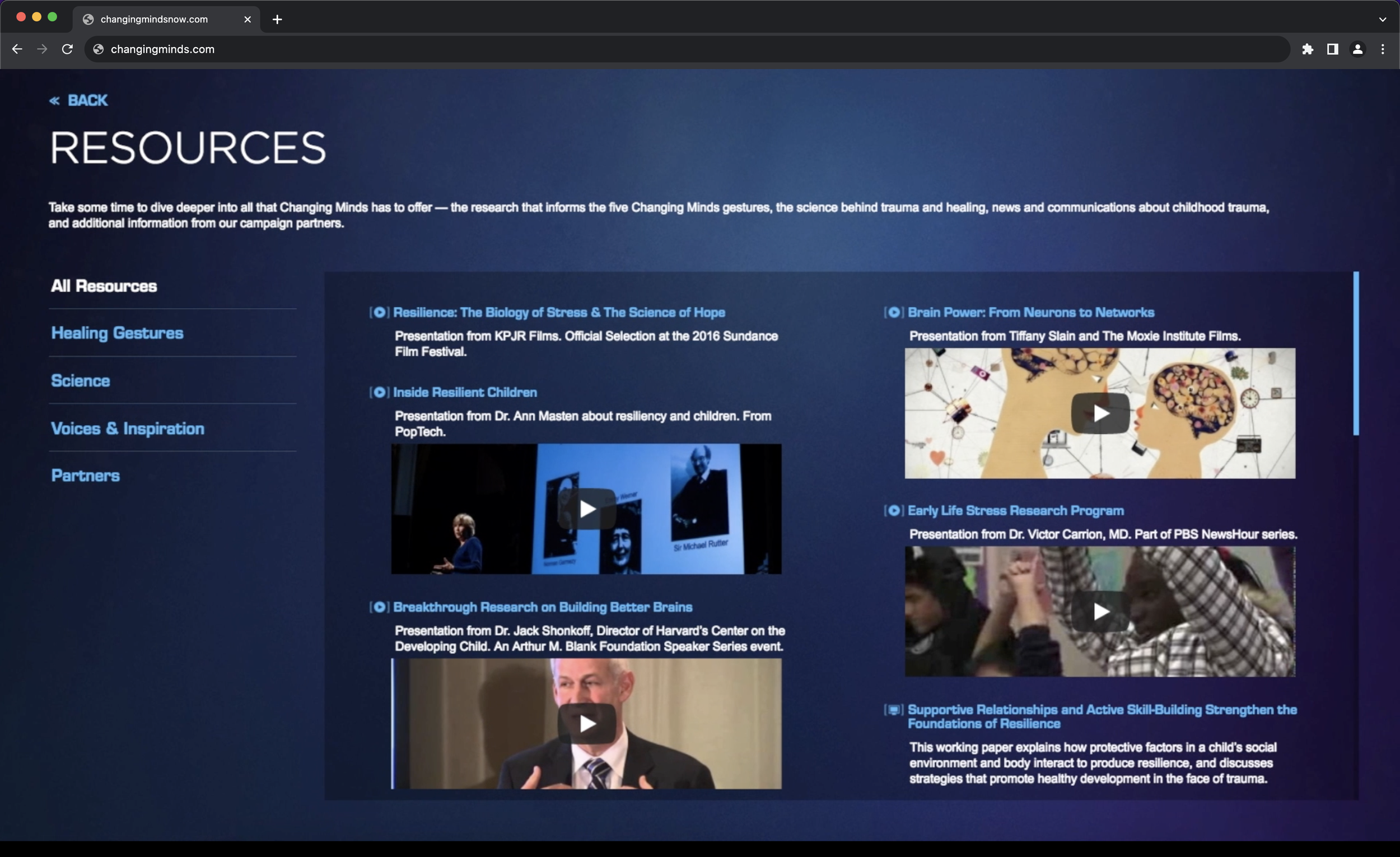The width and height of the screenshot is (1400, 857).
Task: Open the browser extensions puzzle icon
Action: click(x=1308, y=49)
